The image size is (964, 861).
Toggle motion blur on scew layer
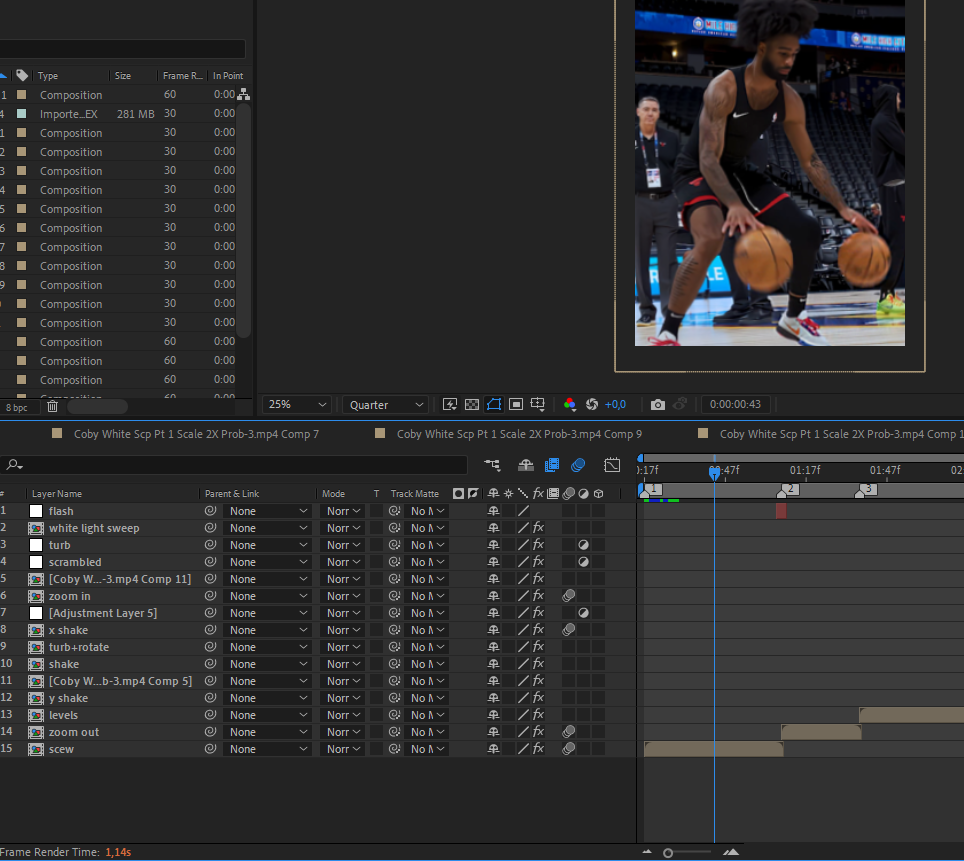(569, 748)
